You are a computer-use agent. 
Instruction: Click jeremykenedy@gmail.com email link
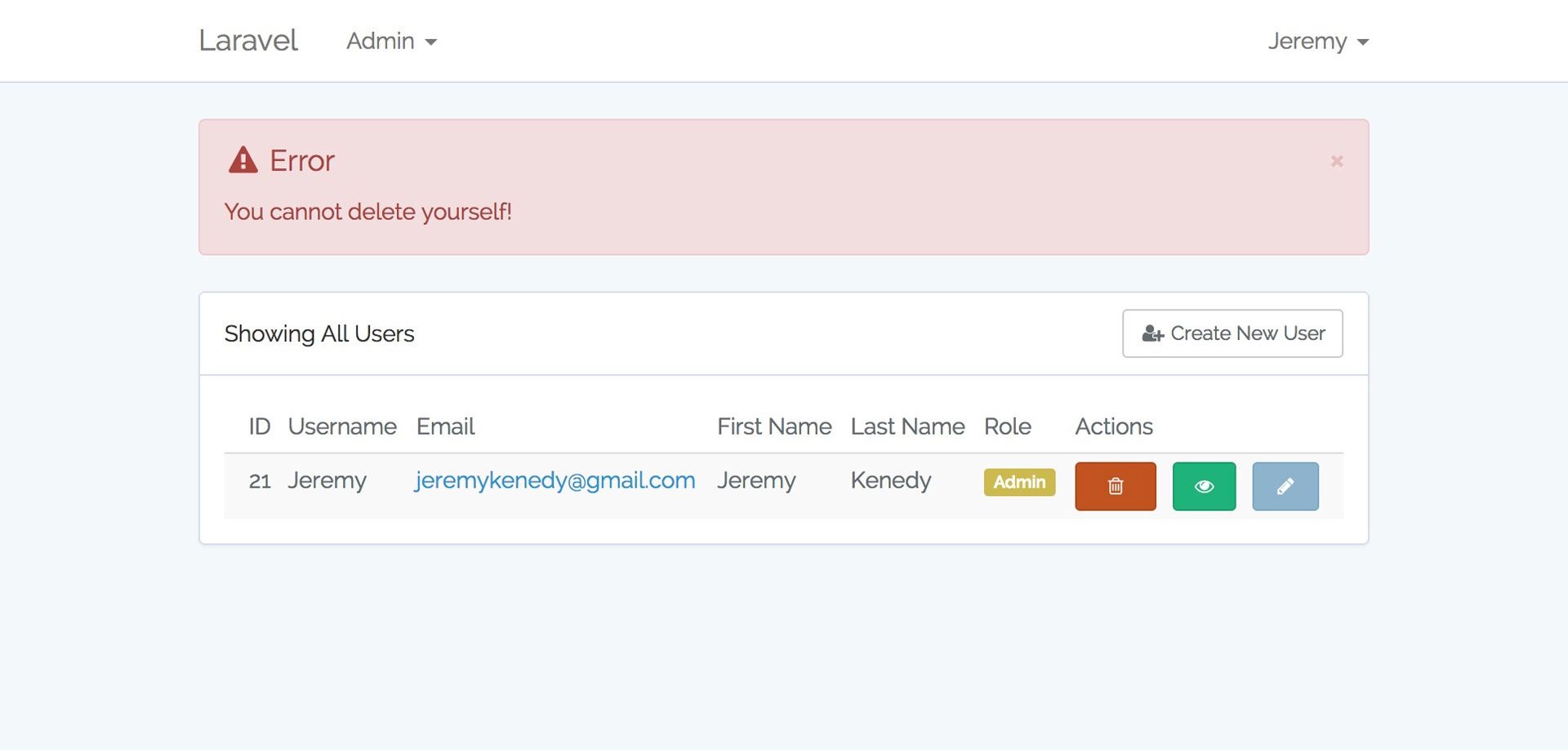(x=555, y=480)
